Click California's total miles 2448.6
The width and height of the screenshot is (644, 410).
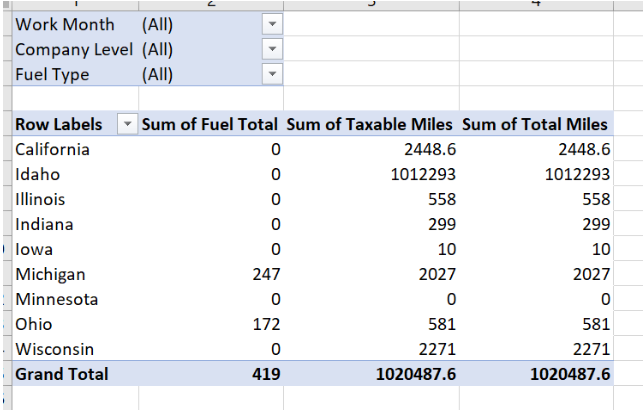(x=584, y=149)
